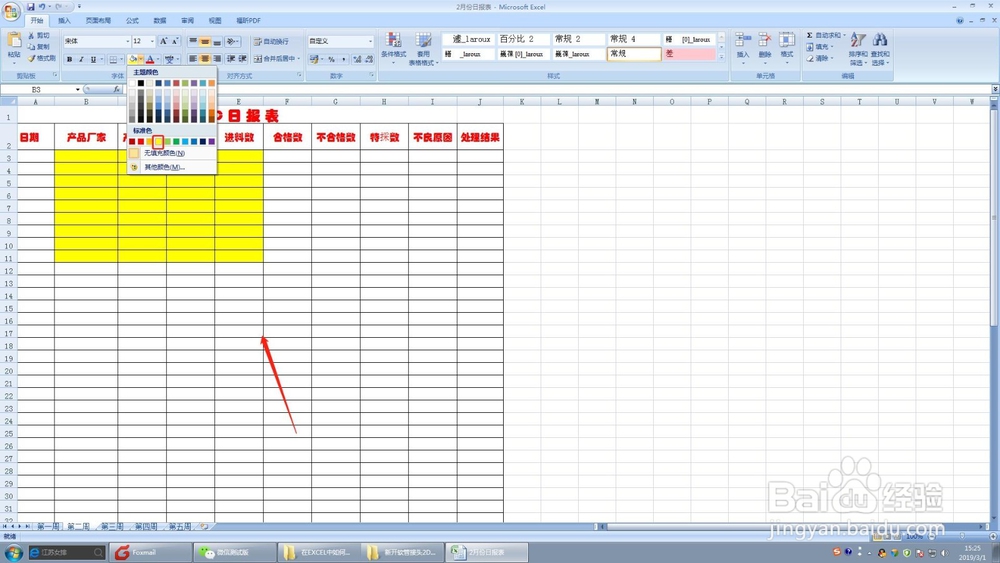
Task: Toggle middle vertical alignment
Action: point(205,41)
